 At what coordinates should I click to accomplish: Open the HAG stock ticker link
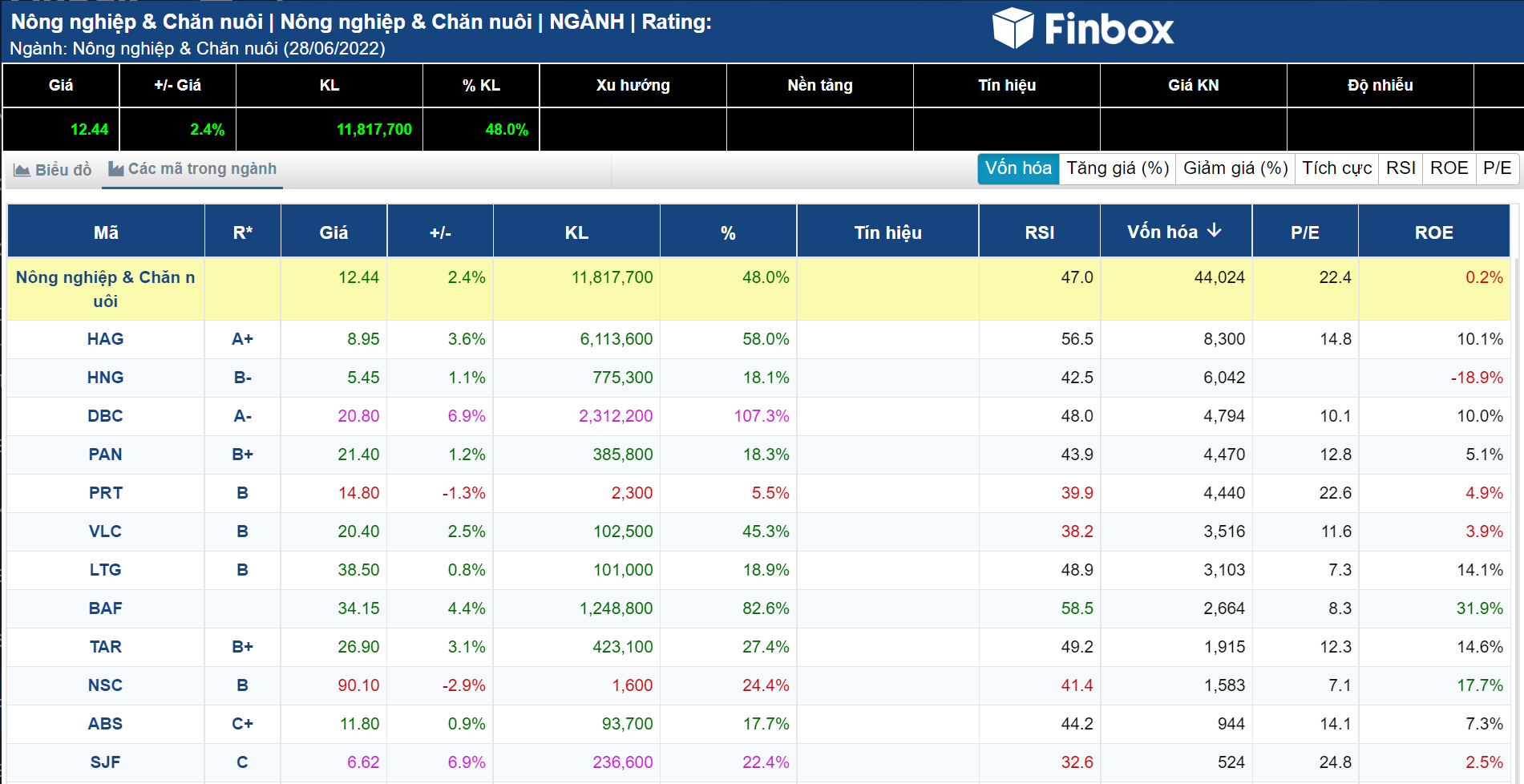click(x=105, y=339)
